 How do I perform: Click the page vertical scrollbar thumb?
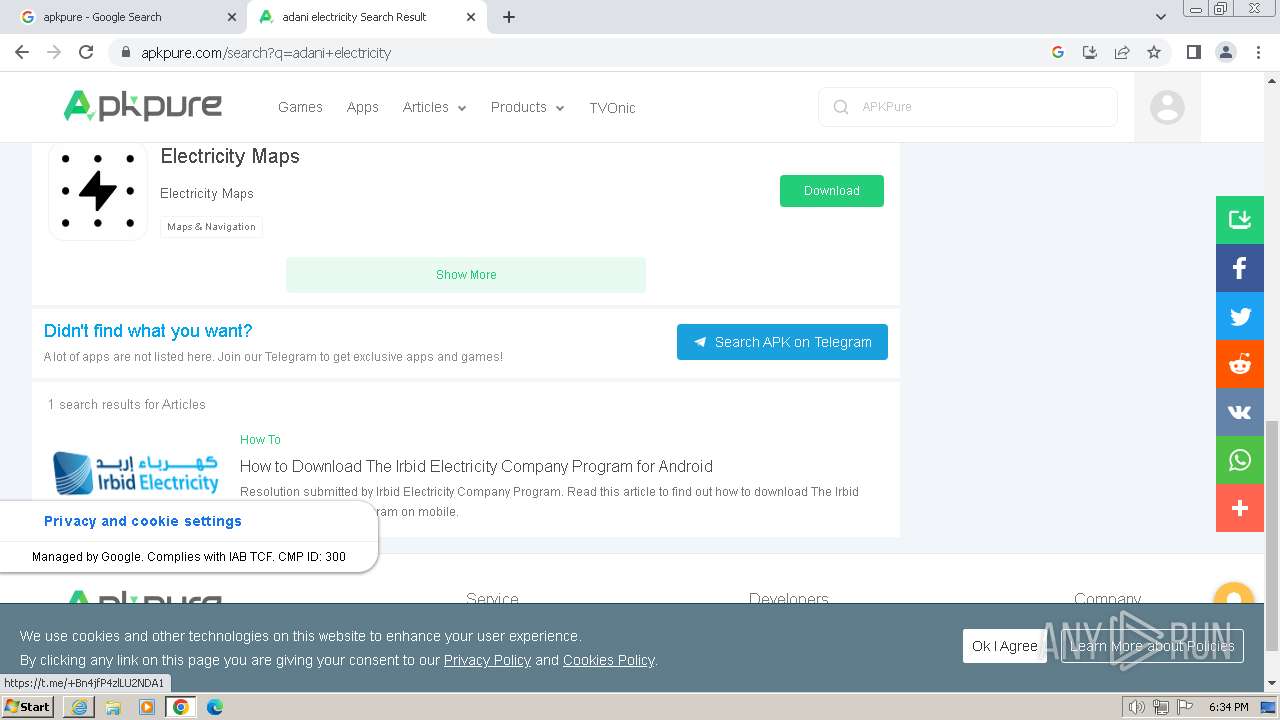click(x=1272, y=535)
